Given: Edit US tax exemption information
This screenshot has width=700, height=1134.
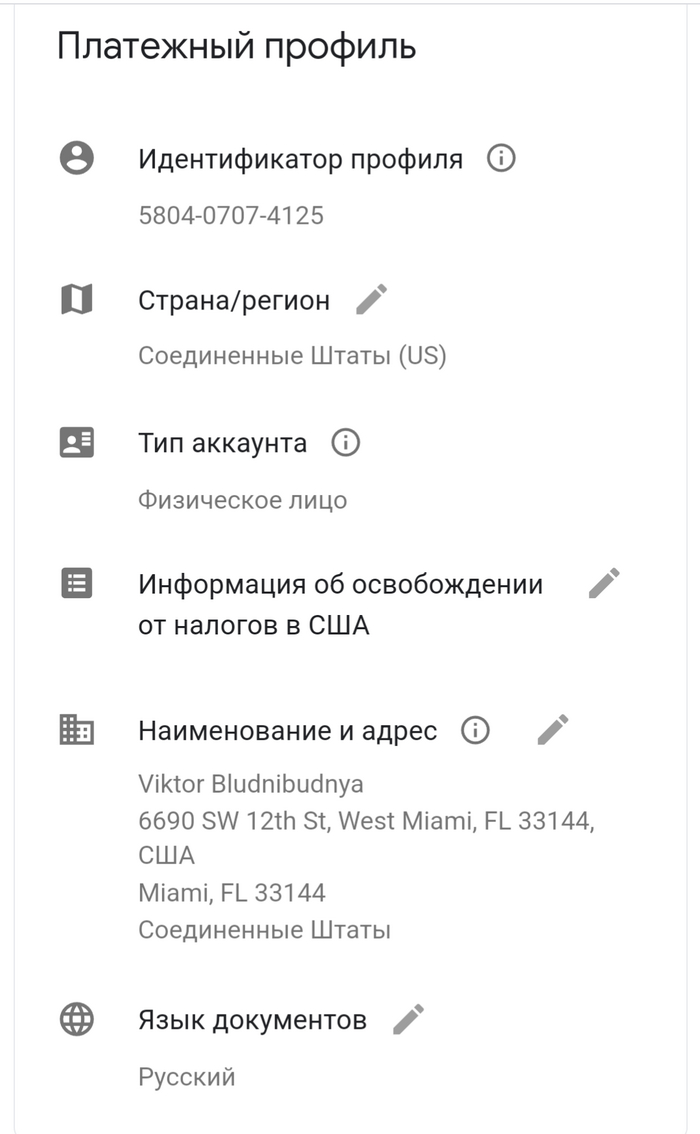Looking at the screenshot, I should [x=604, y=584].
